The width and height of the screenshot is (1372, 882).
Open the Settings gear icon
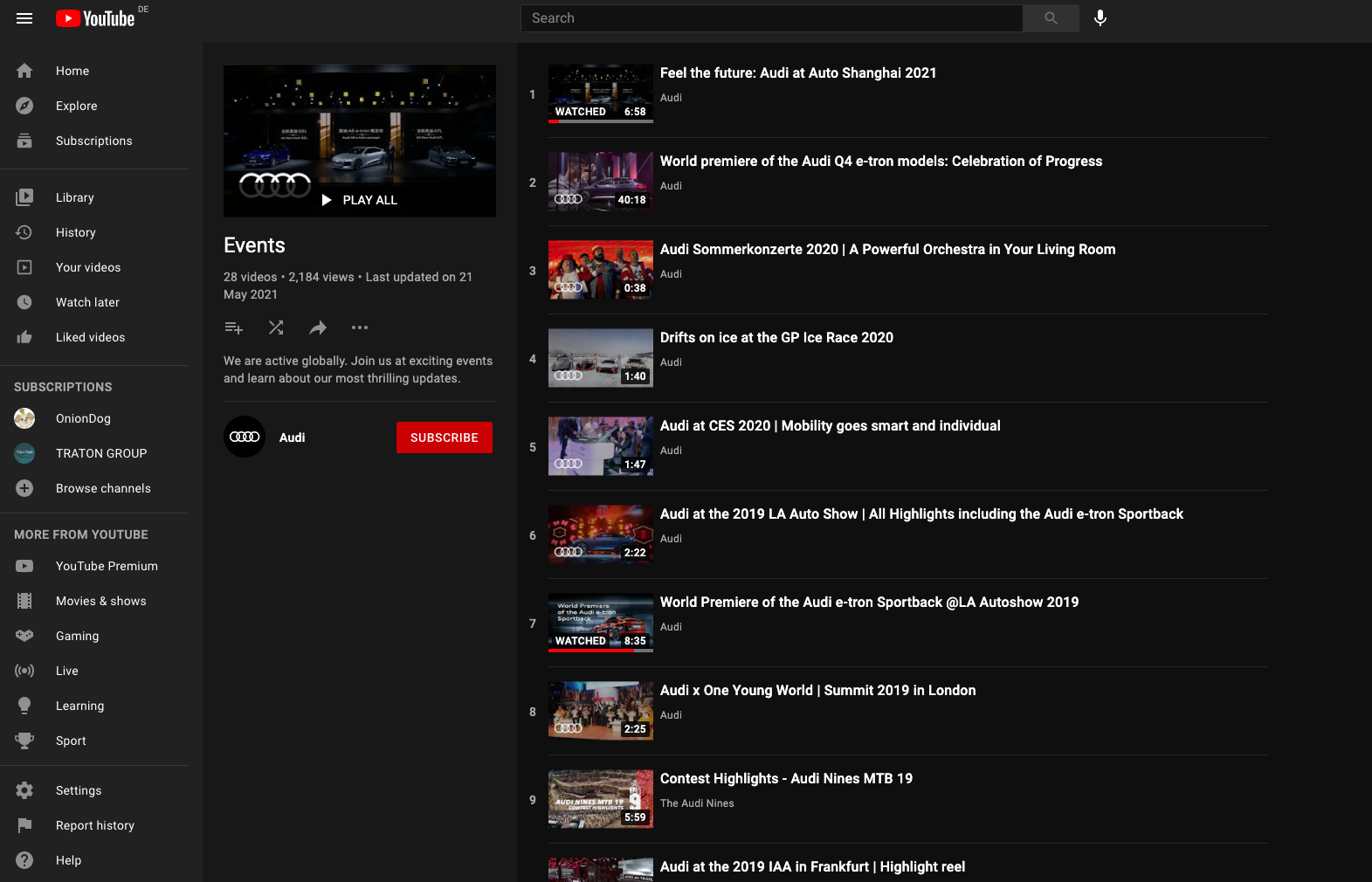[24, 790]
